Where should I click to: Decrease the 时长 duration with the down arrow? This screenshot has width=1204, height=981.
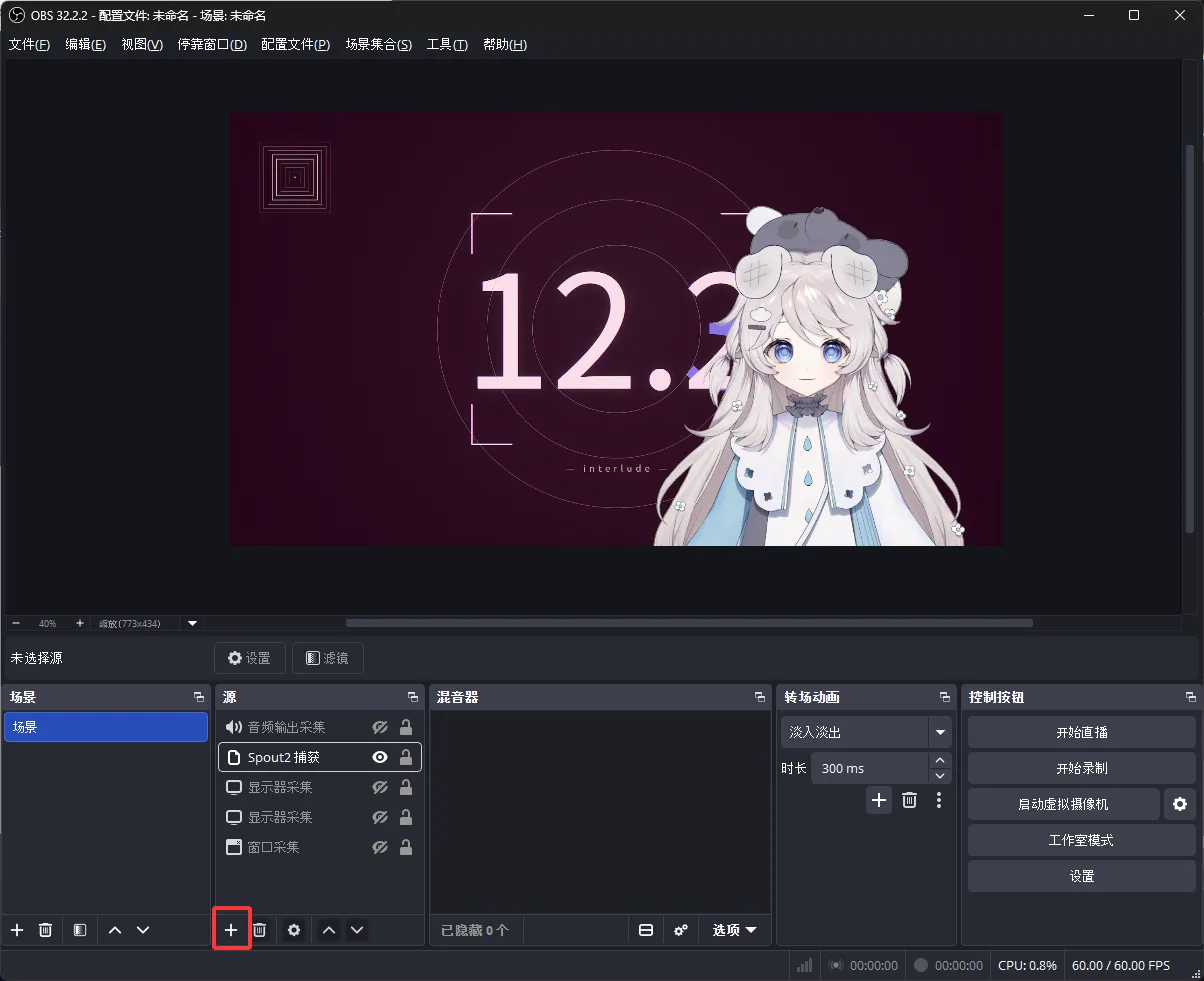[940, 776]
